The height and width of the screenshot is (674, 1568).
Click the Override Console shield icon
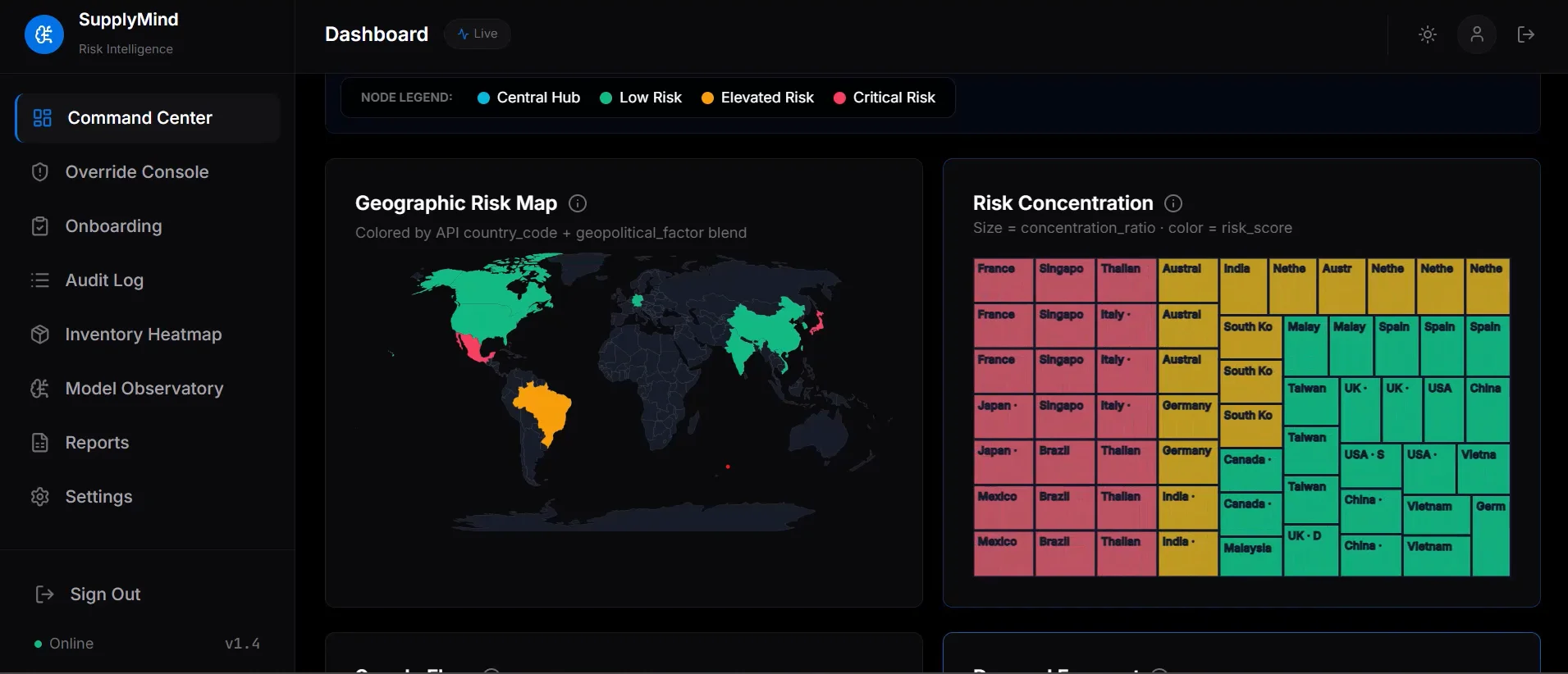(40, 172)
